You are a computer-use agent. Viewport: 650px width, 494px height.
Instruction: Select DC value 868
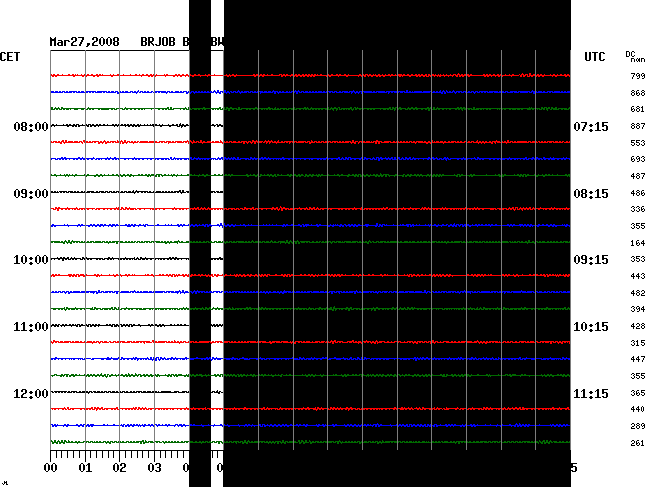click(x=638, y=93)
